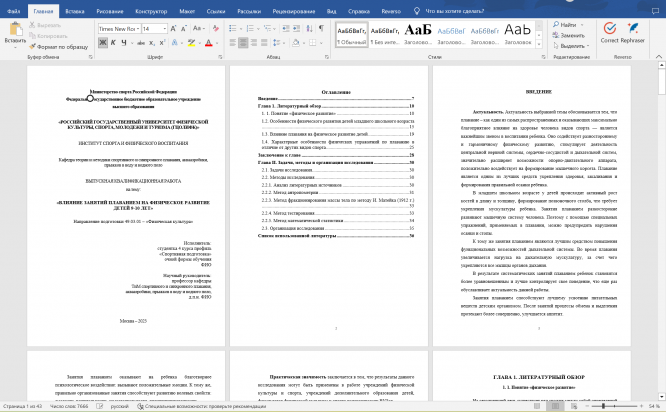The height and width of the screenshot is (412, 666).
Task: Click the zoom out minus button
Action: (x=587, y=406)
